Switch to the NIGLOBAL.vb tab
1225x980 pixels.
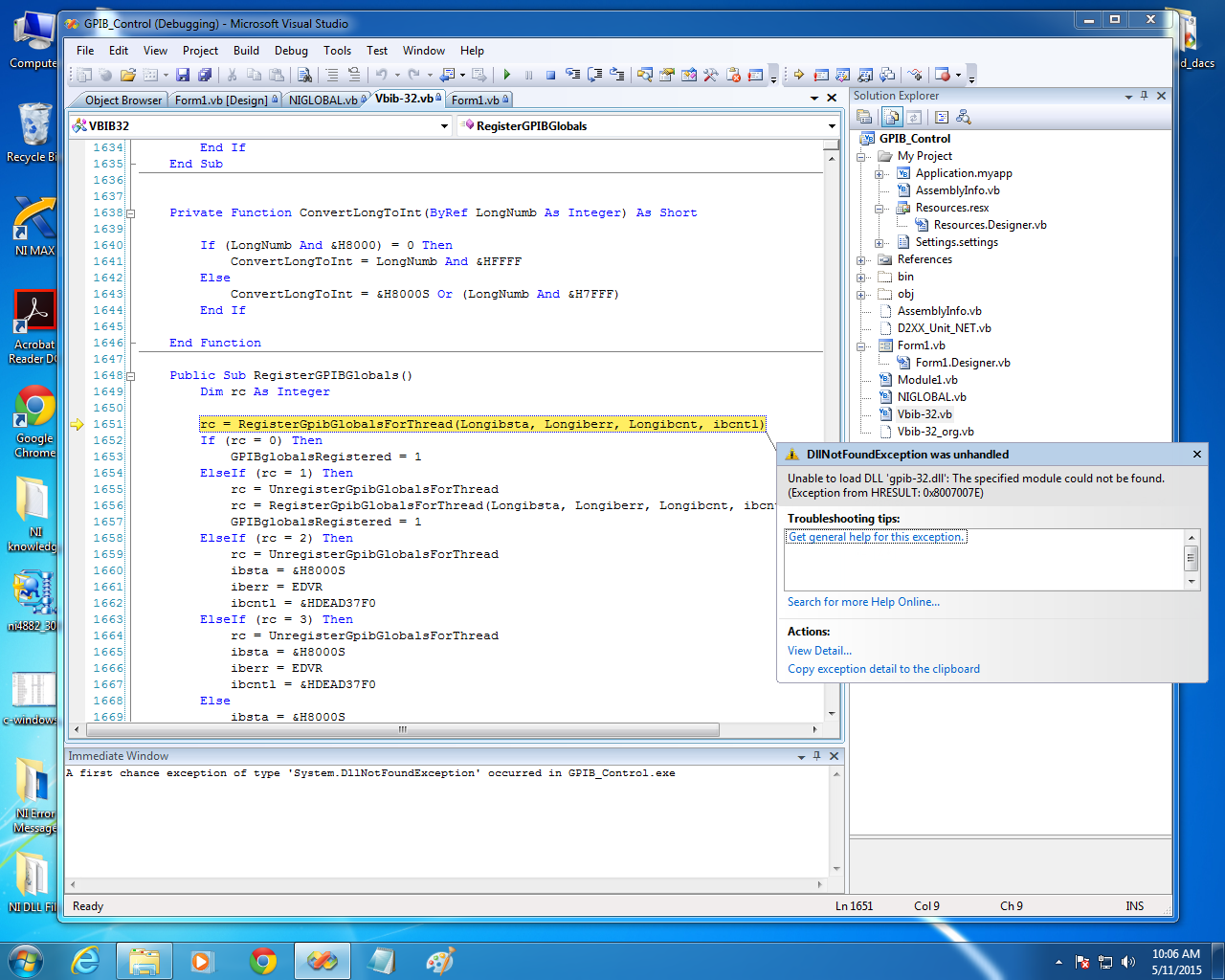click(326, 100)
